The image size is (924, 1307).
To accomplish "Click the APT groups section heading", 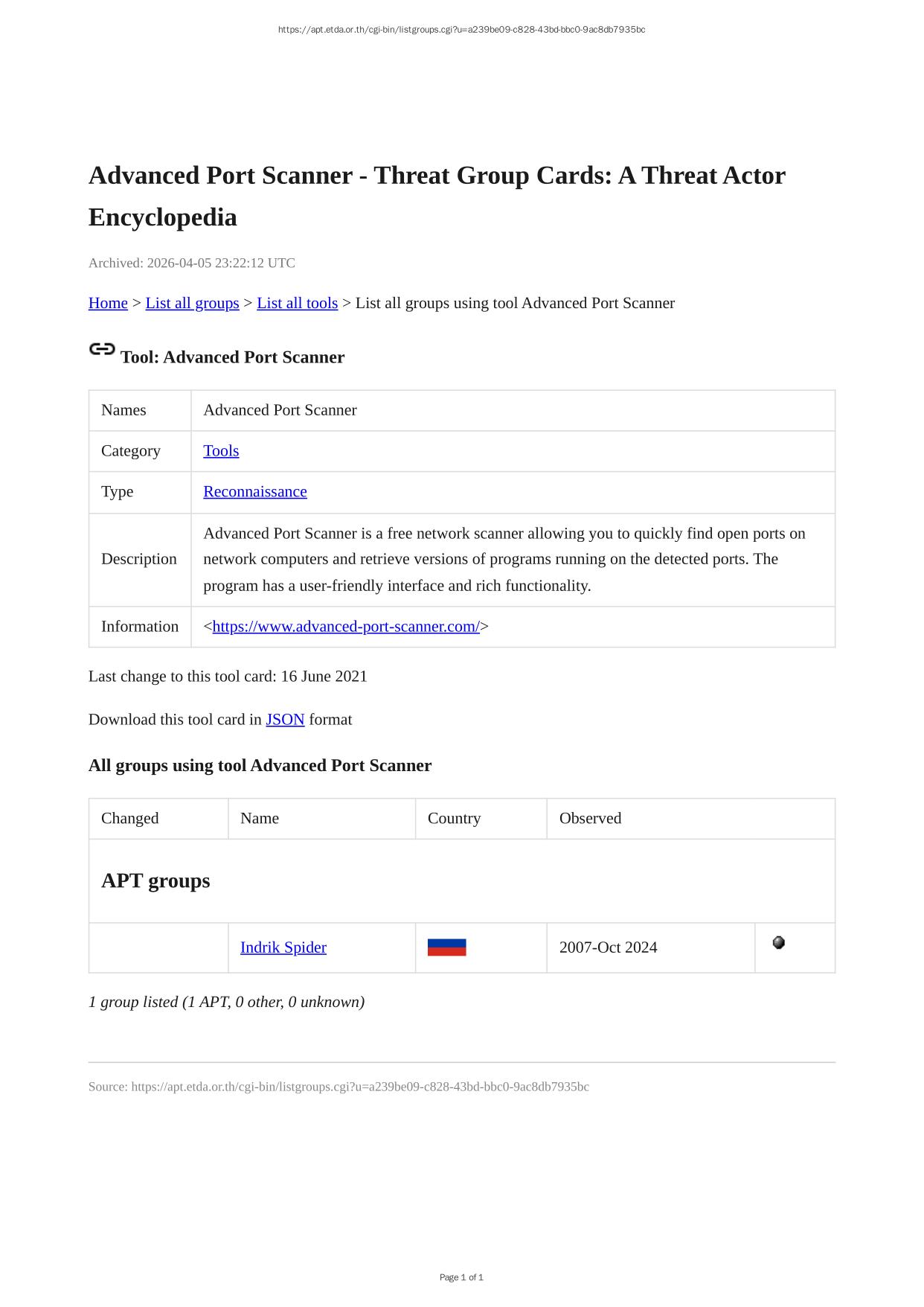I will coord(155,881).
